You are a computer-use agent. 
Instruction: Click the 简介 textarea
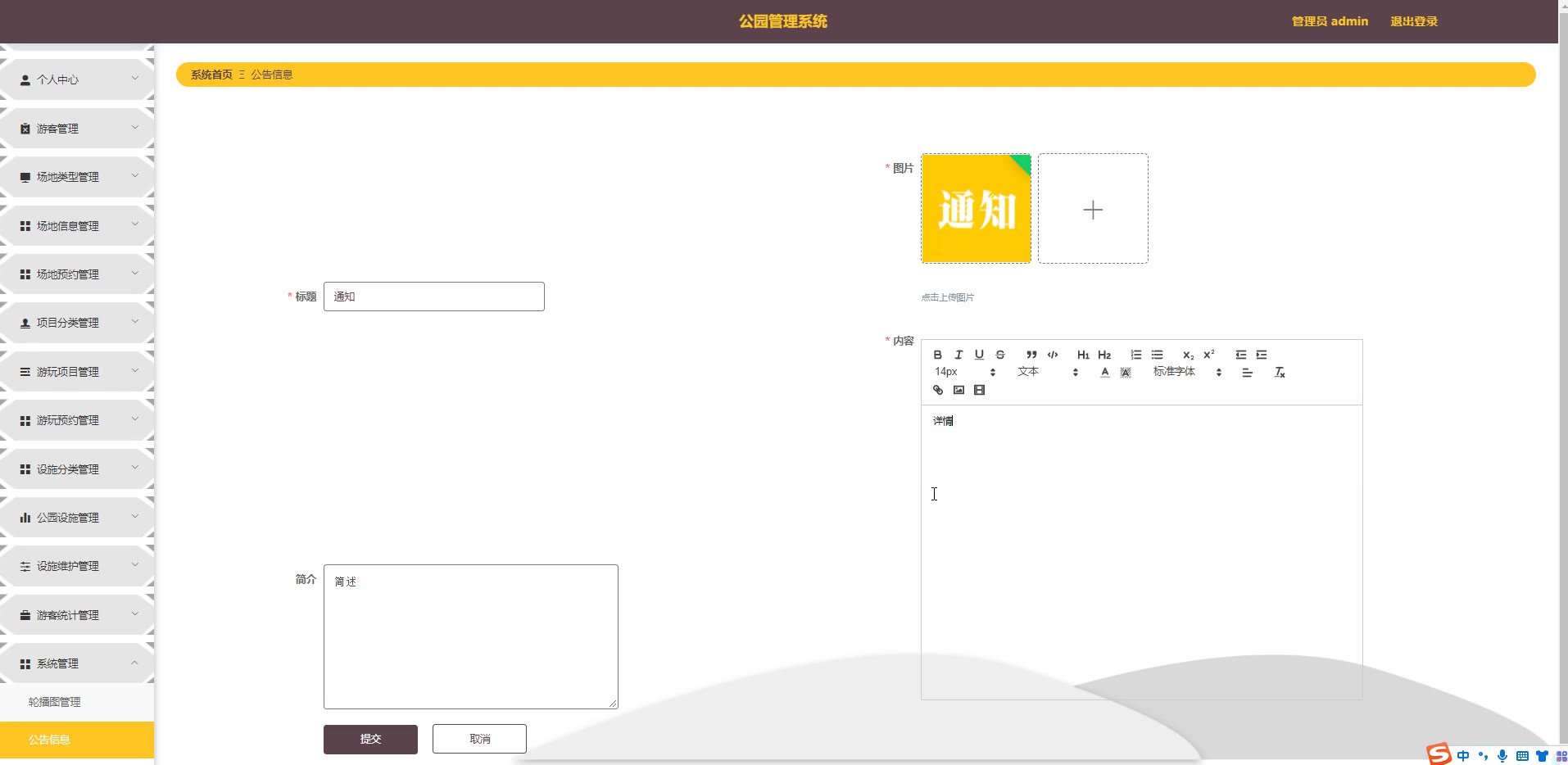[471, 636]
